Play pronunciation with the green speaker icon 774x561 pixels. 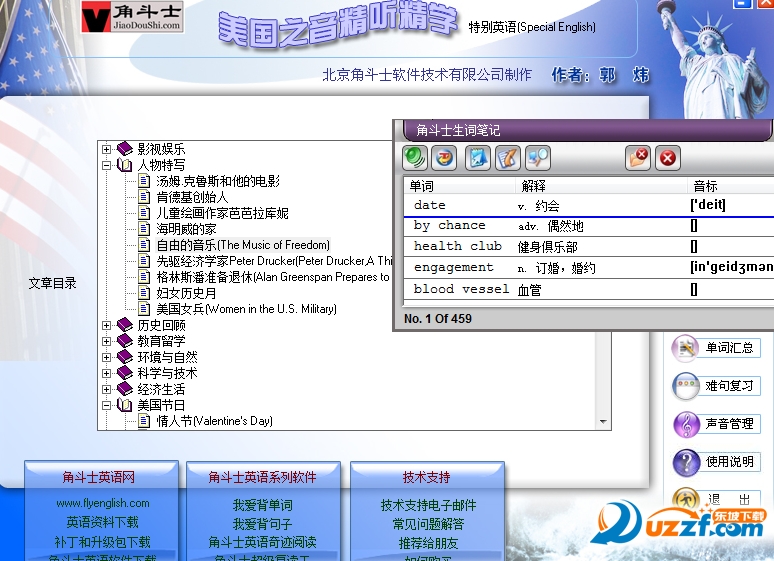[415, 158]
